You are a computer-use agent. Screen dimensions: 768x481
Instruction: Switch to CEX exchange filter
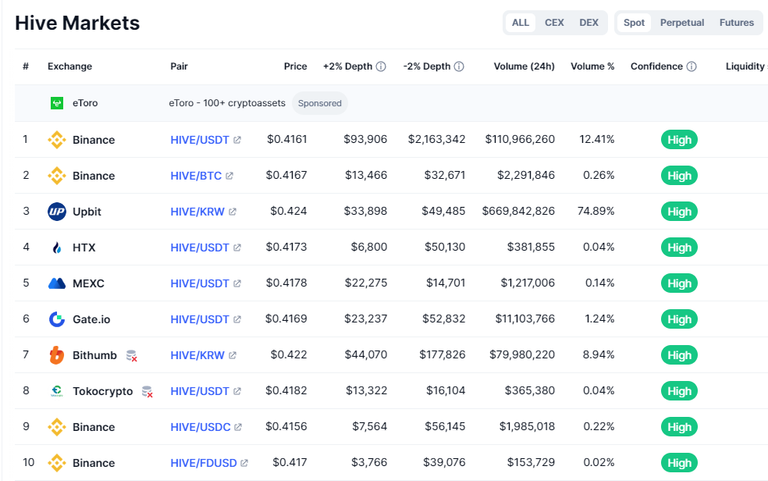(554, 23)
